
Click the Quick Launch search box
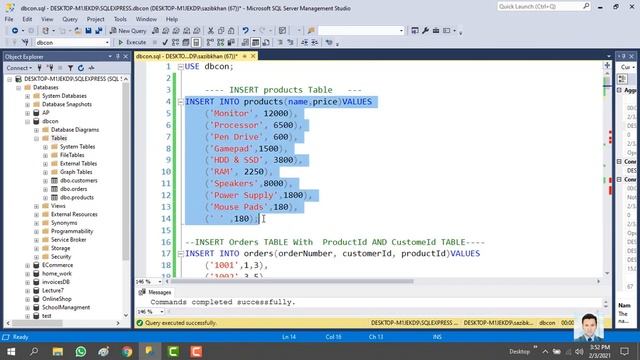[543, 7]
